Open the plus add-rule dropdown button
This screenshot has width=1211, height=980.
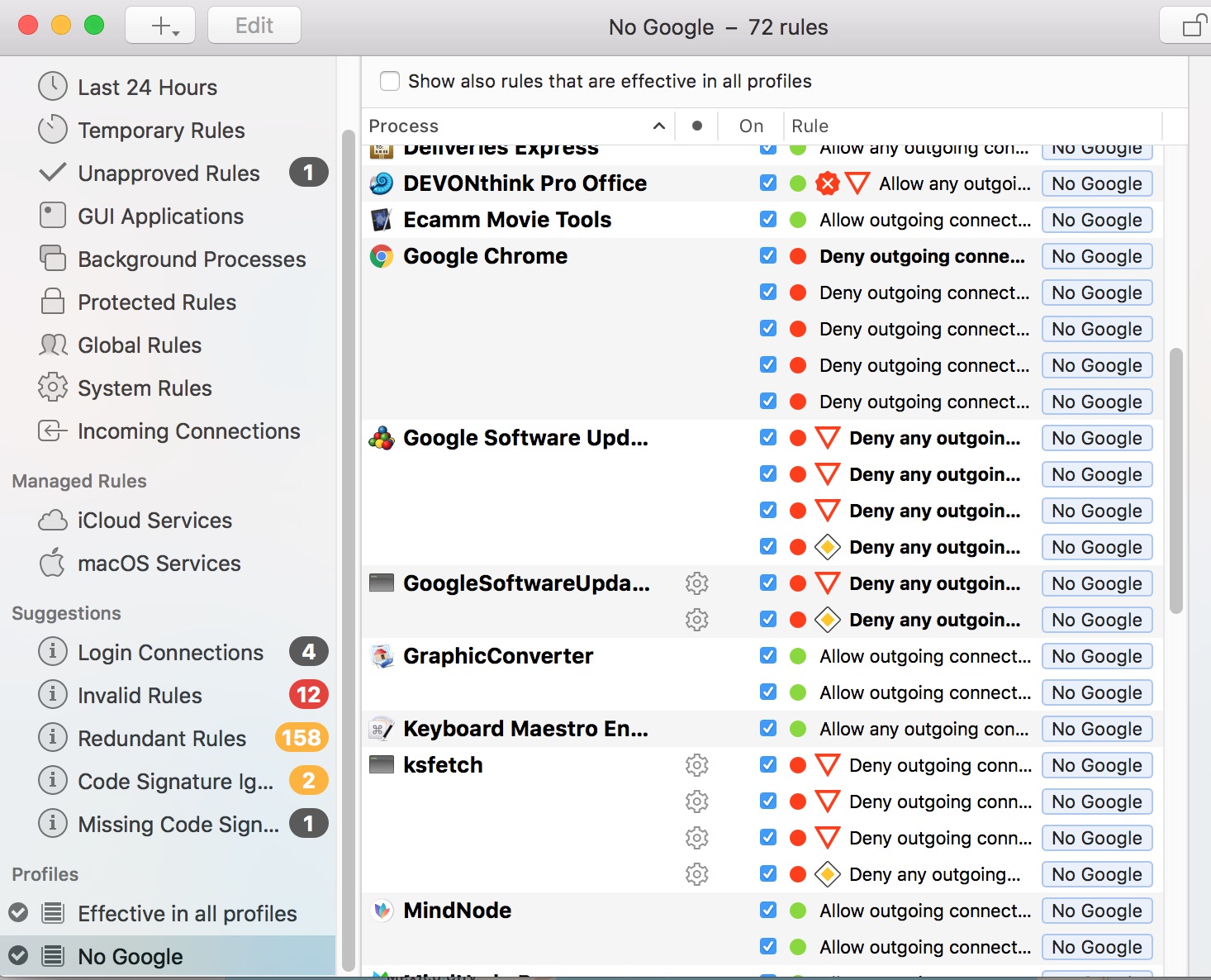160,26
